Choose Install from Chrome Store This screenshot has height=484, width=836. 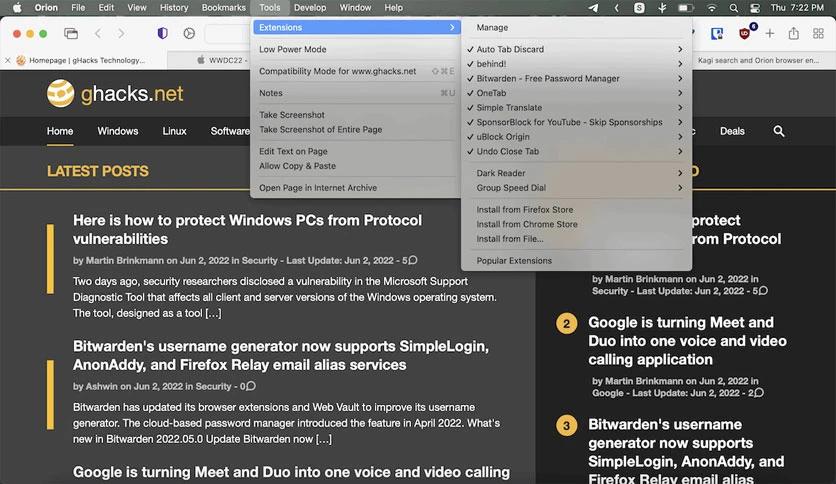(575, 224)
